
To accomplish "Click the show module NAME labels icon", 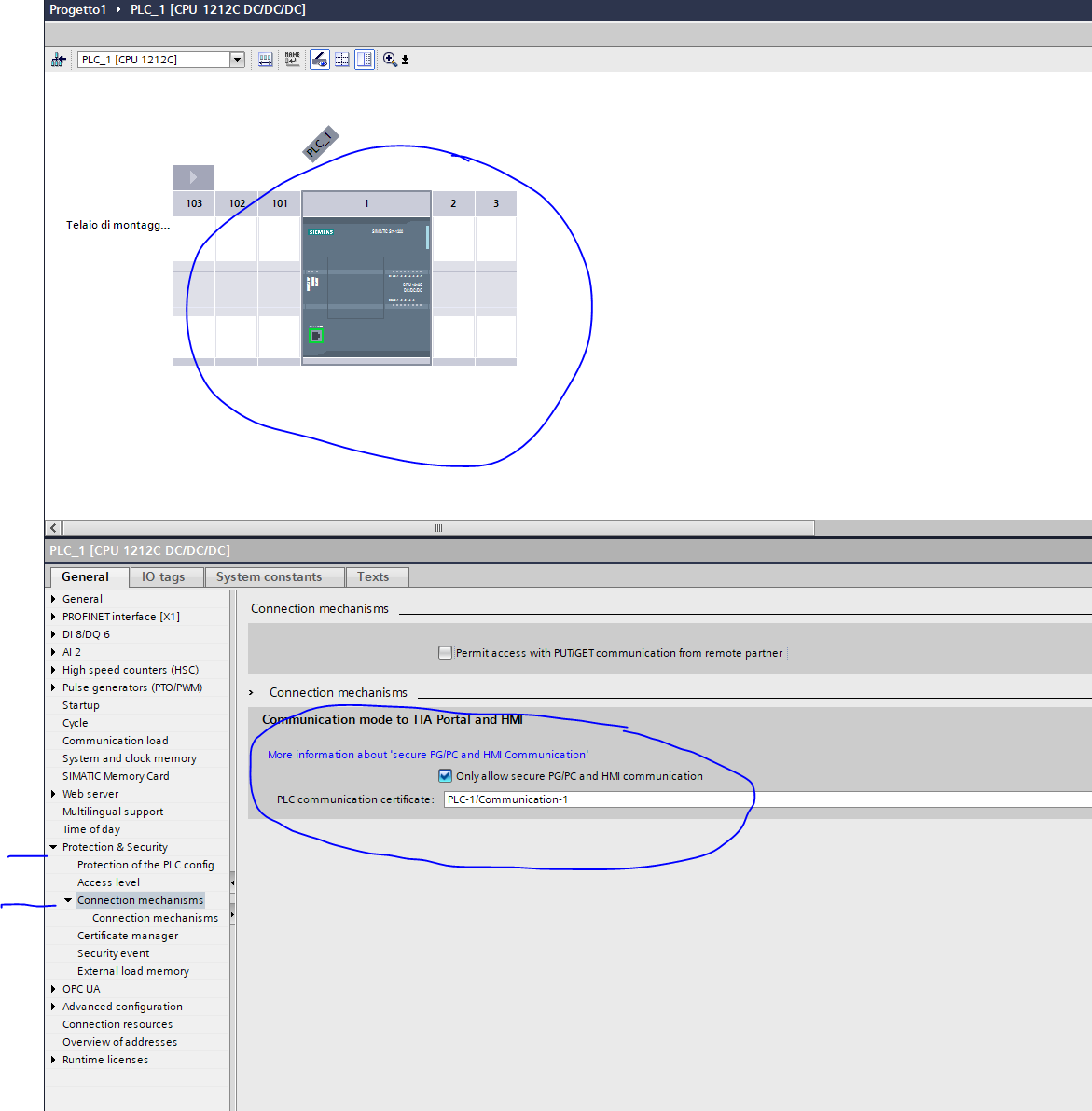I will [x=293, y=60].
